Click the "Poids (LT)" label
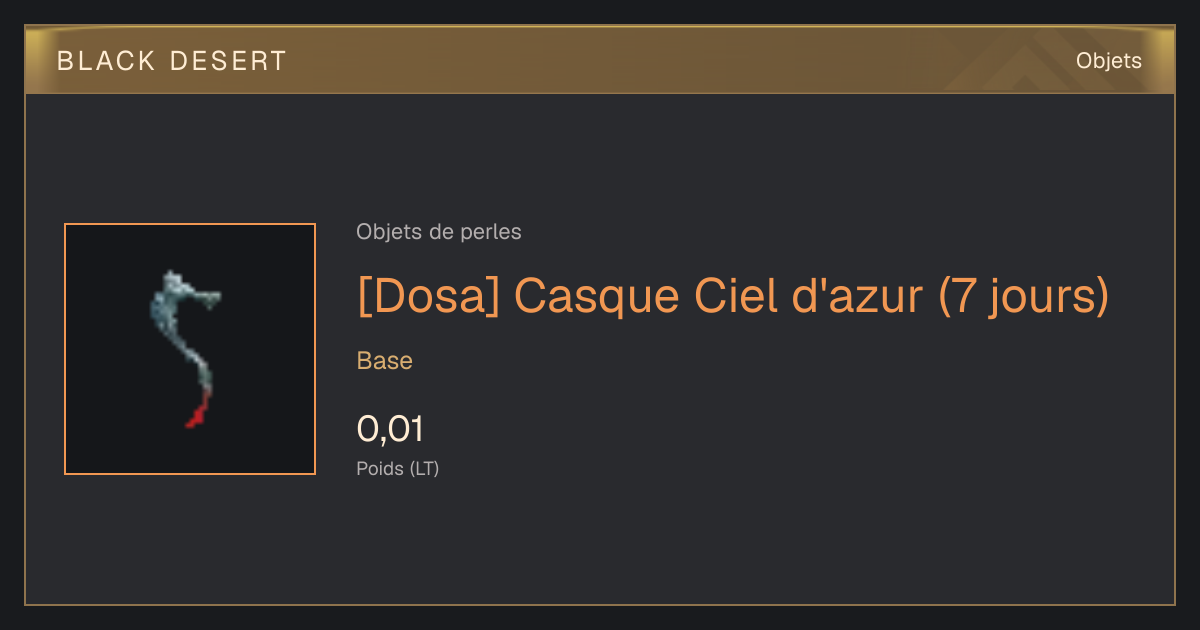1200x630 pixels. point(398,468)
